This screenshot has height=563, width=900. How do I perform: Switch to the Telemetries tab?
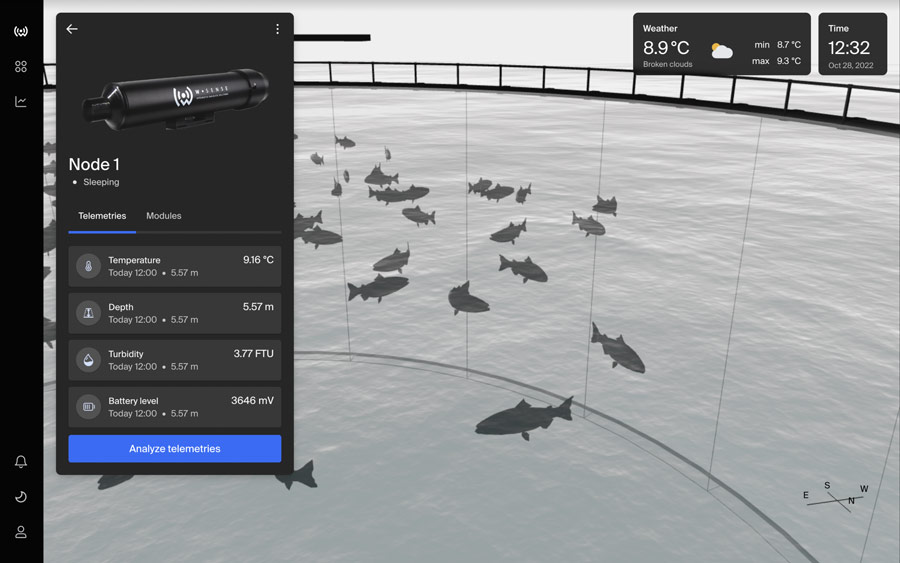point(102,216)
